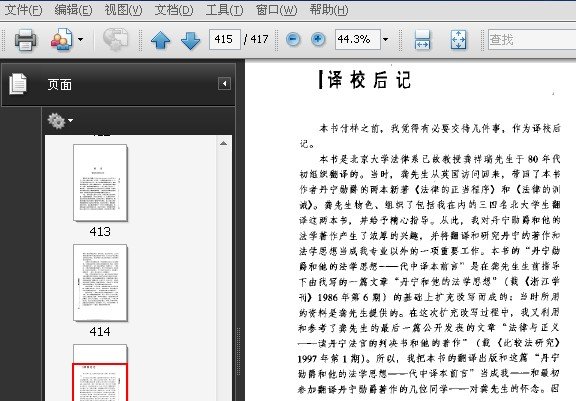Click the greyed-out globe review icon
Screen dimensions: 576x401
(115, 39)
